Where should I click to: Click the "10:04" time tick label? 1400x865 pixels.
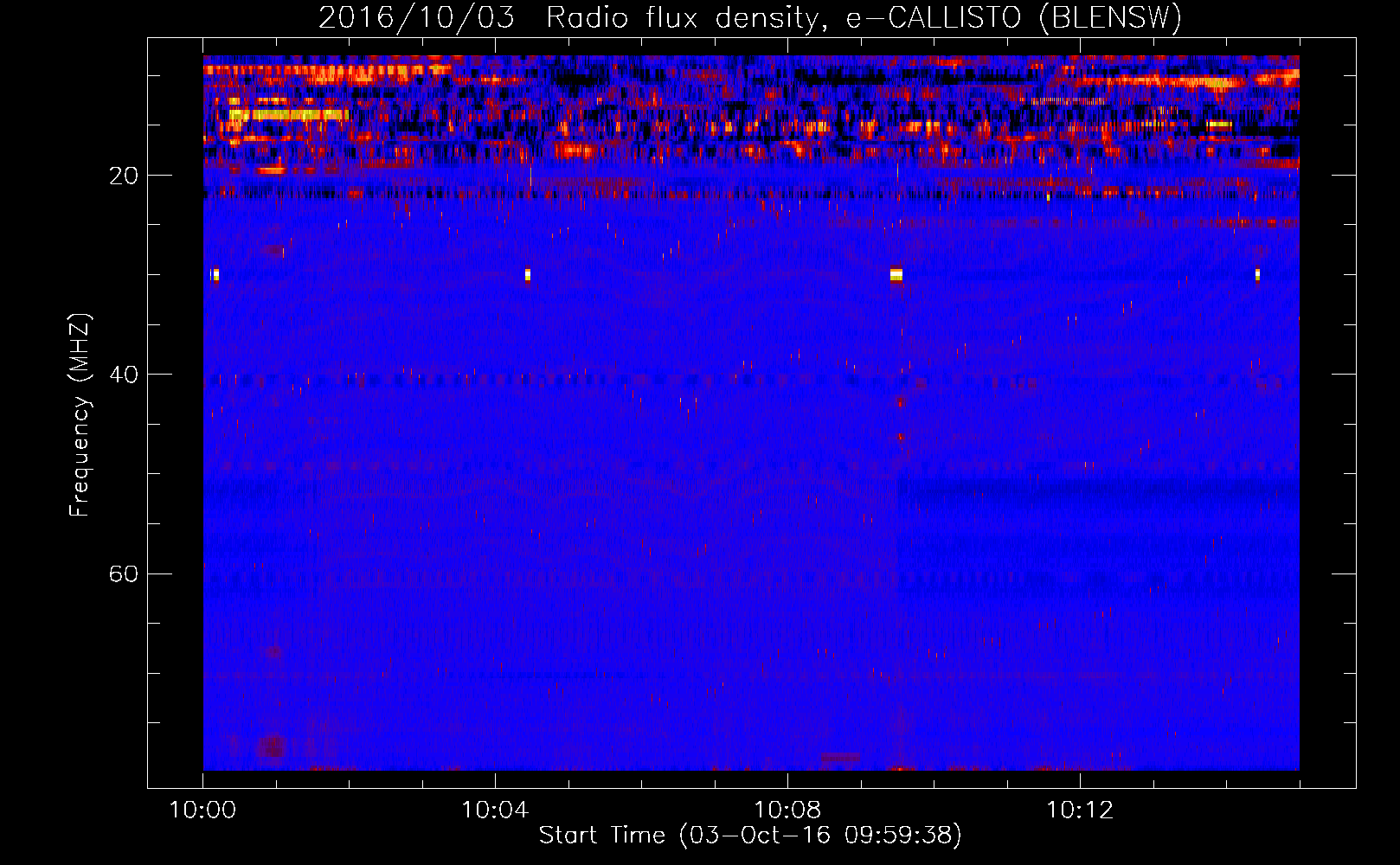point(495,811)
